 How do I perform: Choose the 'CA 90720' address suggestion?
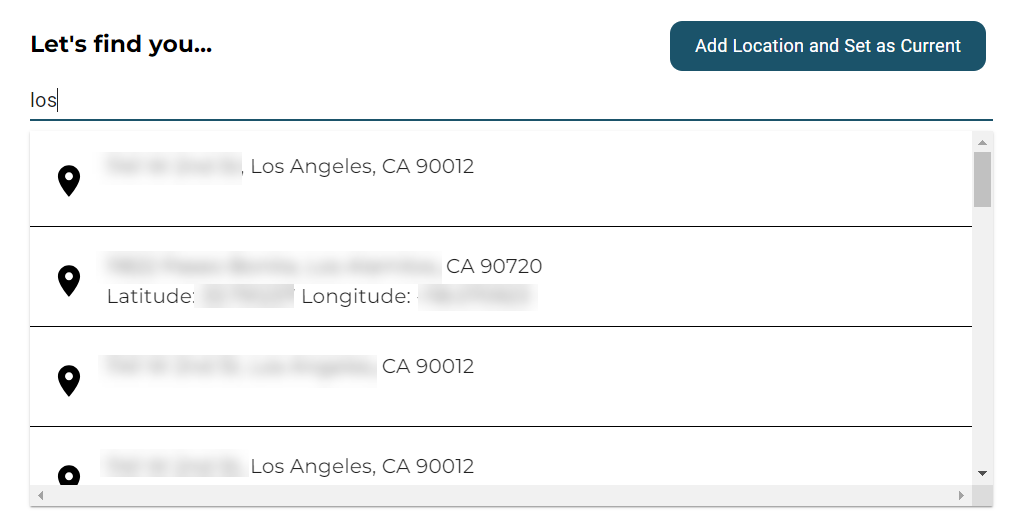[501, 277]
